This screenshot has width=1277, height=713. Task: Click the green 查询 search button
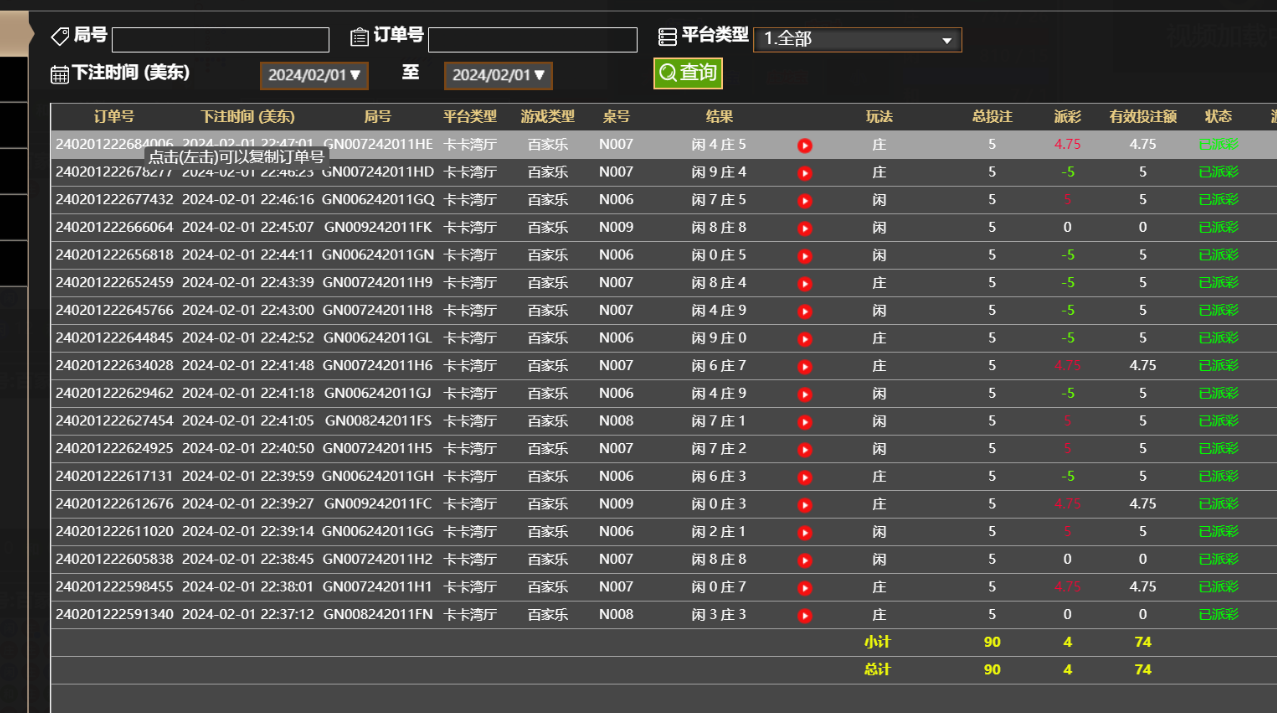pos(687,73)
